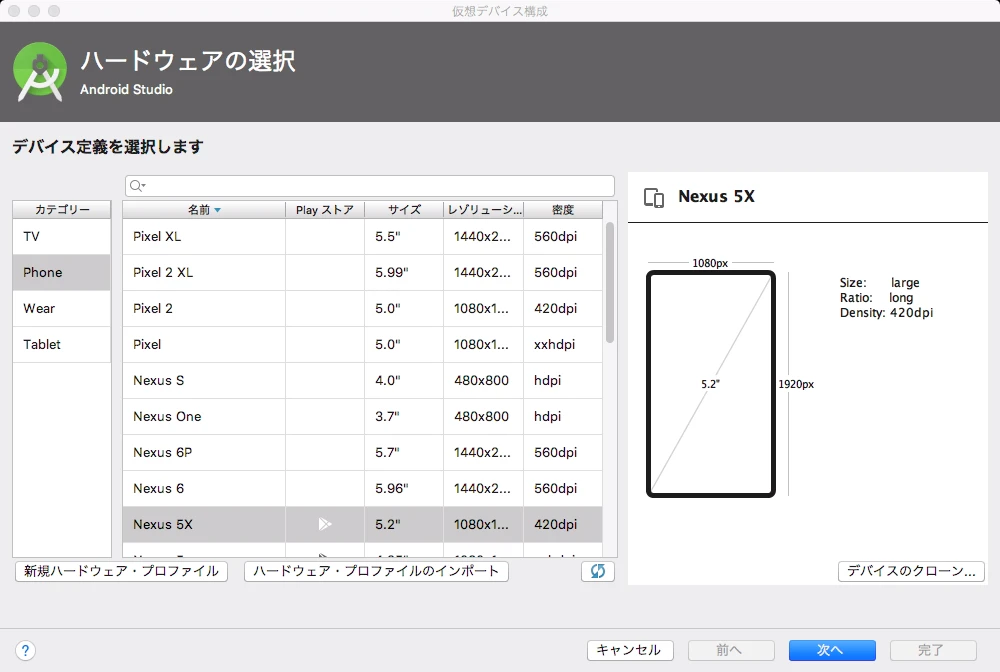Image resolution: width=1000 pixels, height=672 pixels.
Task: Click the xxhdpi density cell
Action: 562,344
